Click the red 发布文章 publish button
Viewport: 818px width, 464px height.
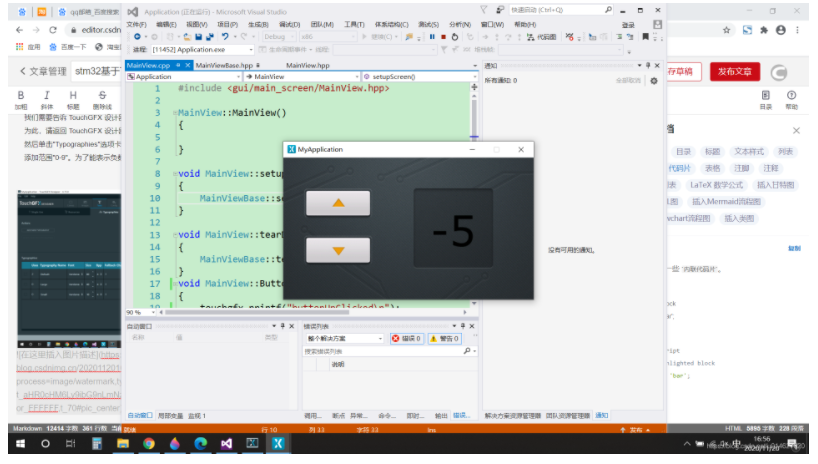[735, 72]
